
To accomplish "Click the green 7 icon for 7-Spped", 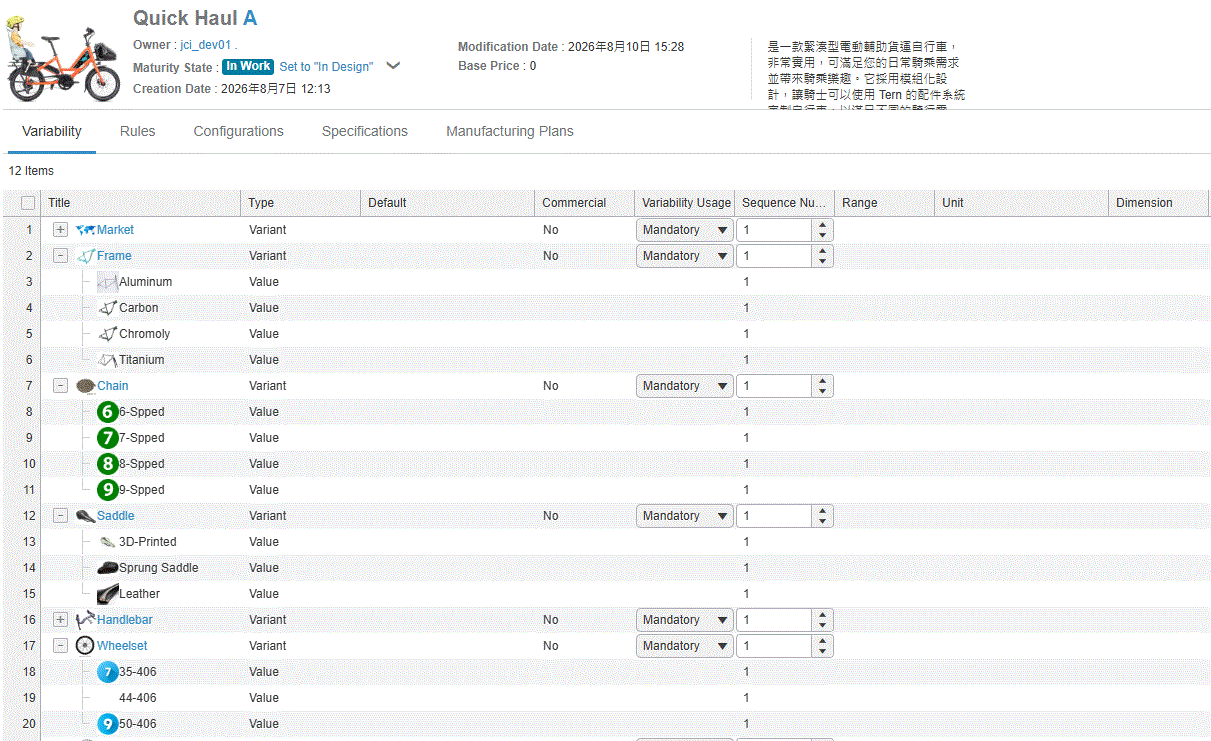I will coord(108,438).
